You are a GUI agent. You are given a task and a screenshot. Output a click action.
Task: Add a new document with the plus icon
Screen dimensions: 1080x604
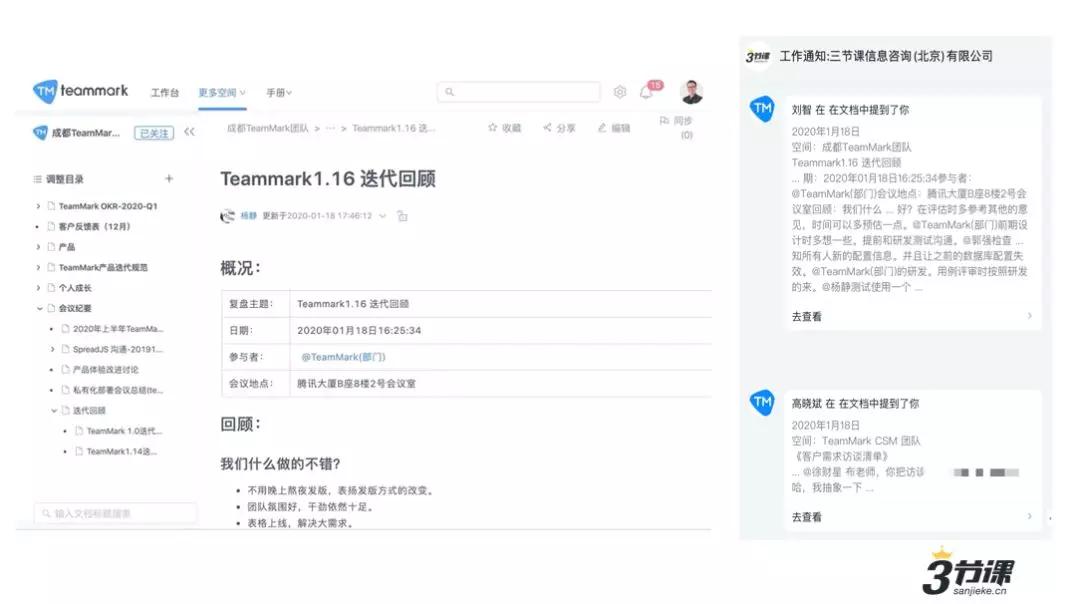tap(169, 178)
